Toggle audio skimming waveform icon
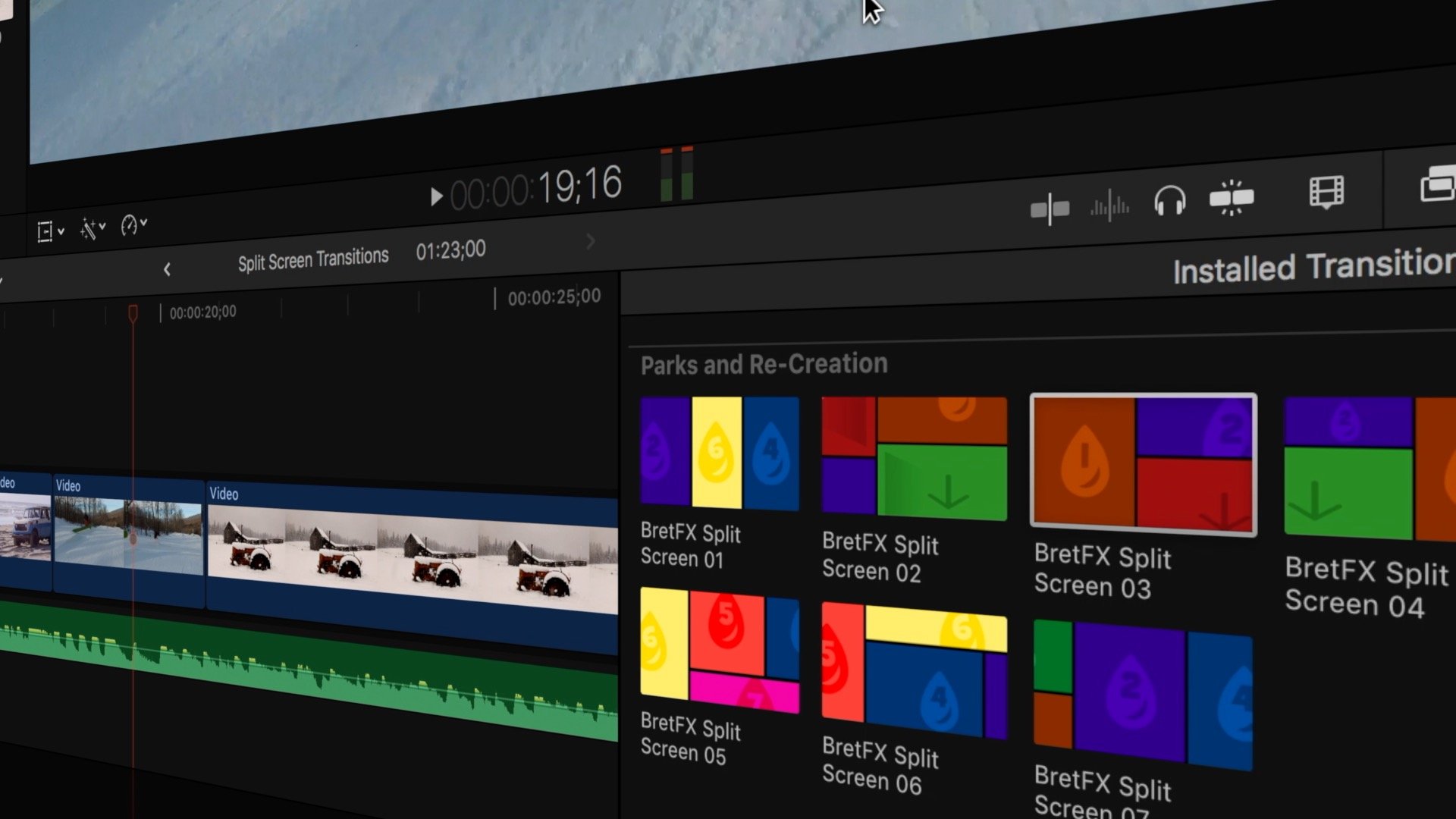The image size is (1456, 819). pos(1109,206)
